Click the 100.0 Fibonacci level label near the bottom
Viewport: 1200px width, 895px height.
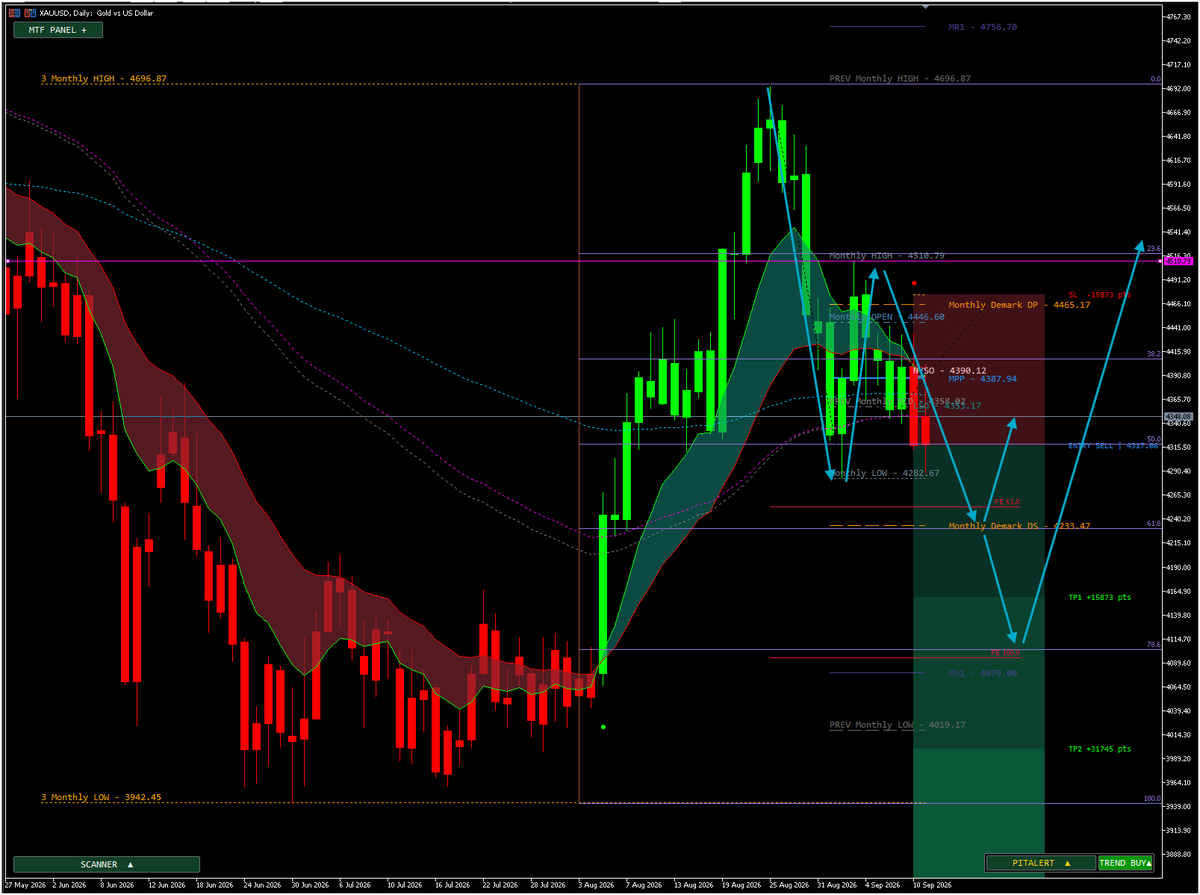(1151, 799)
